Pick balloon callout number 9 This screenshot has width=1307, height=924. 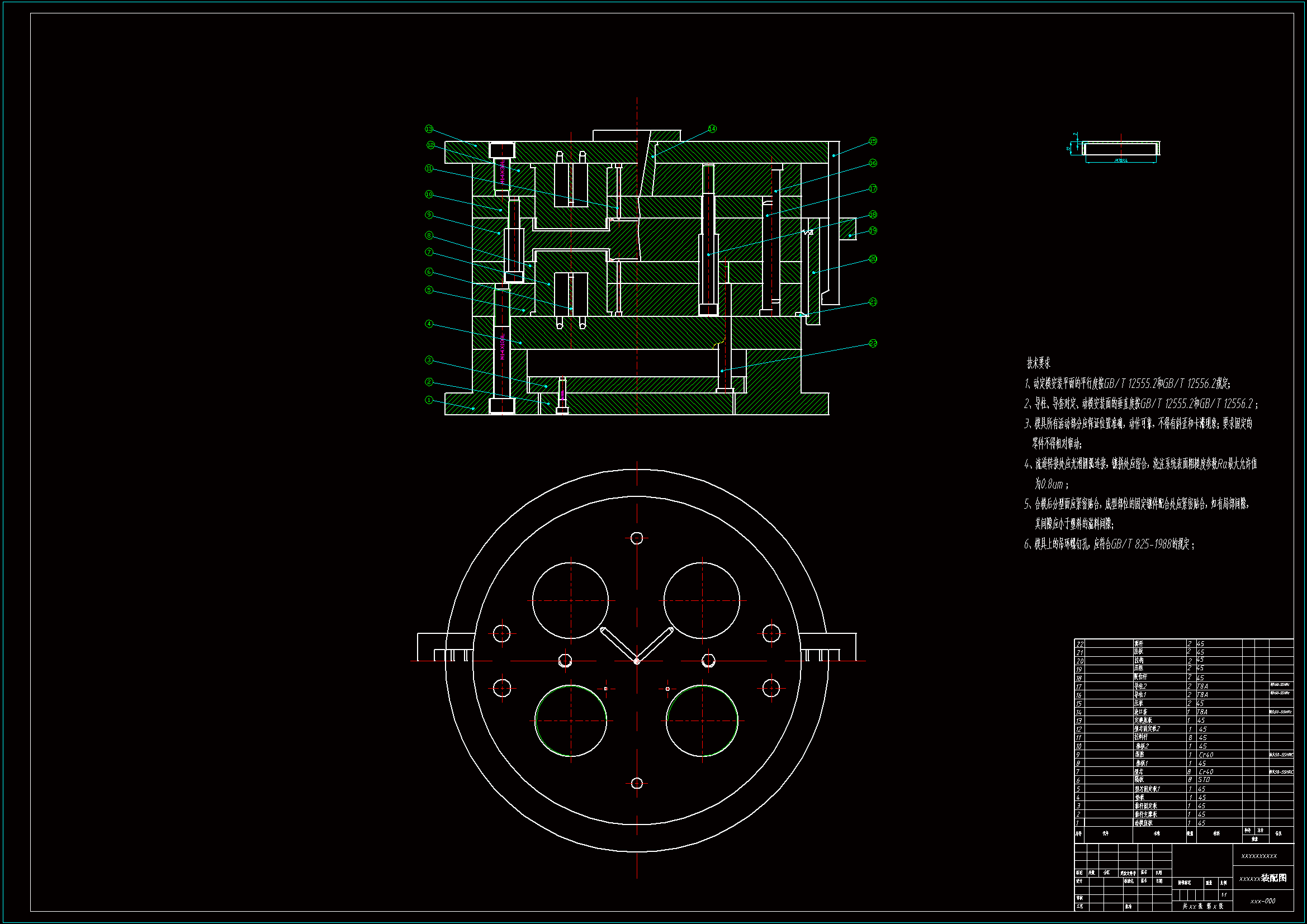[429, 215]
